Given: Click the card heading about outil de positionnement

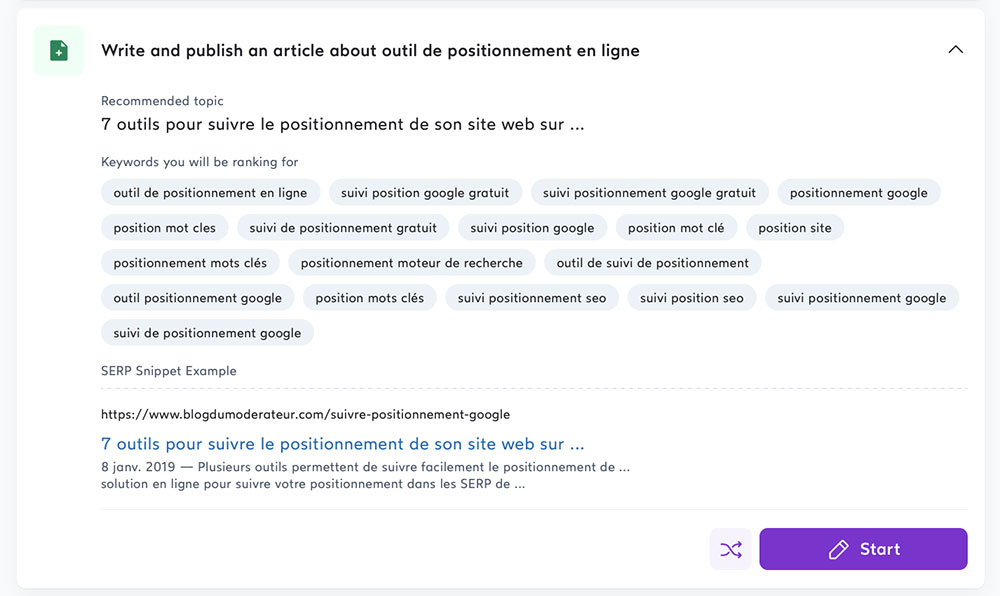Looking at the screenshot, I should (x=370, y=50).
